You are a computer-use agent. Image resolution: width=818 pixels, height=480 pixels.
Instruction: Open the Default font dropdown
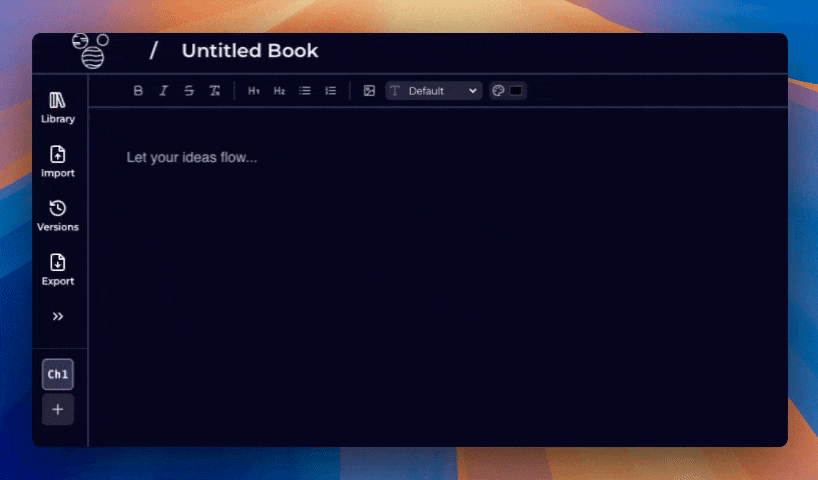pyautogui.click(x=434, y=91)
